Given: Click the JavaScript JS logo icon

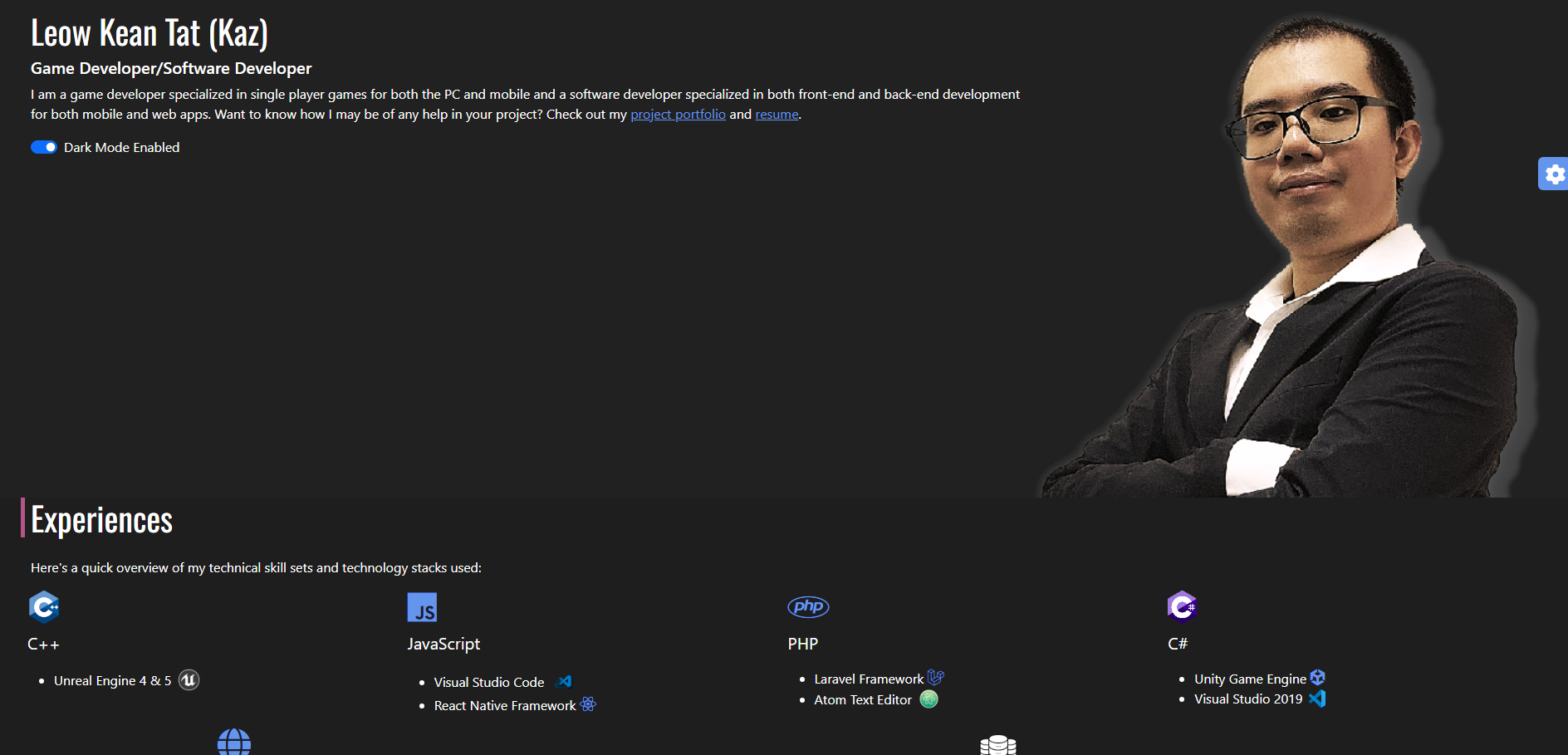Looking at the screenshot, I should tap(422, 607).
